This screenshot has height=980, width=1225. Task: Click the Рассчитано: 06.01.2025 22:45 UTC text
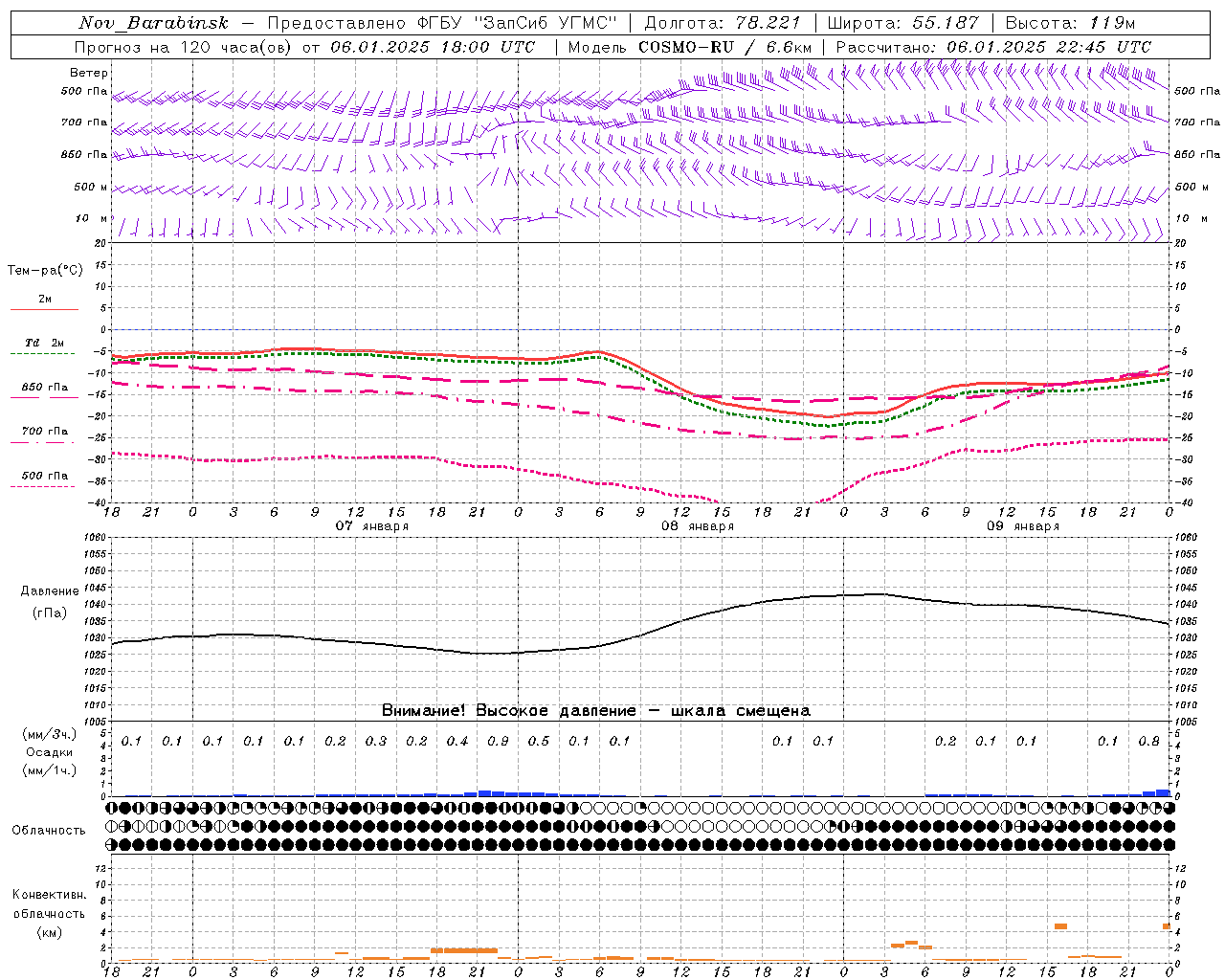[x=993, y=47]
